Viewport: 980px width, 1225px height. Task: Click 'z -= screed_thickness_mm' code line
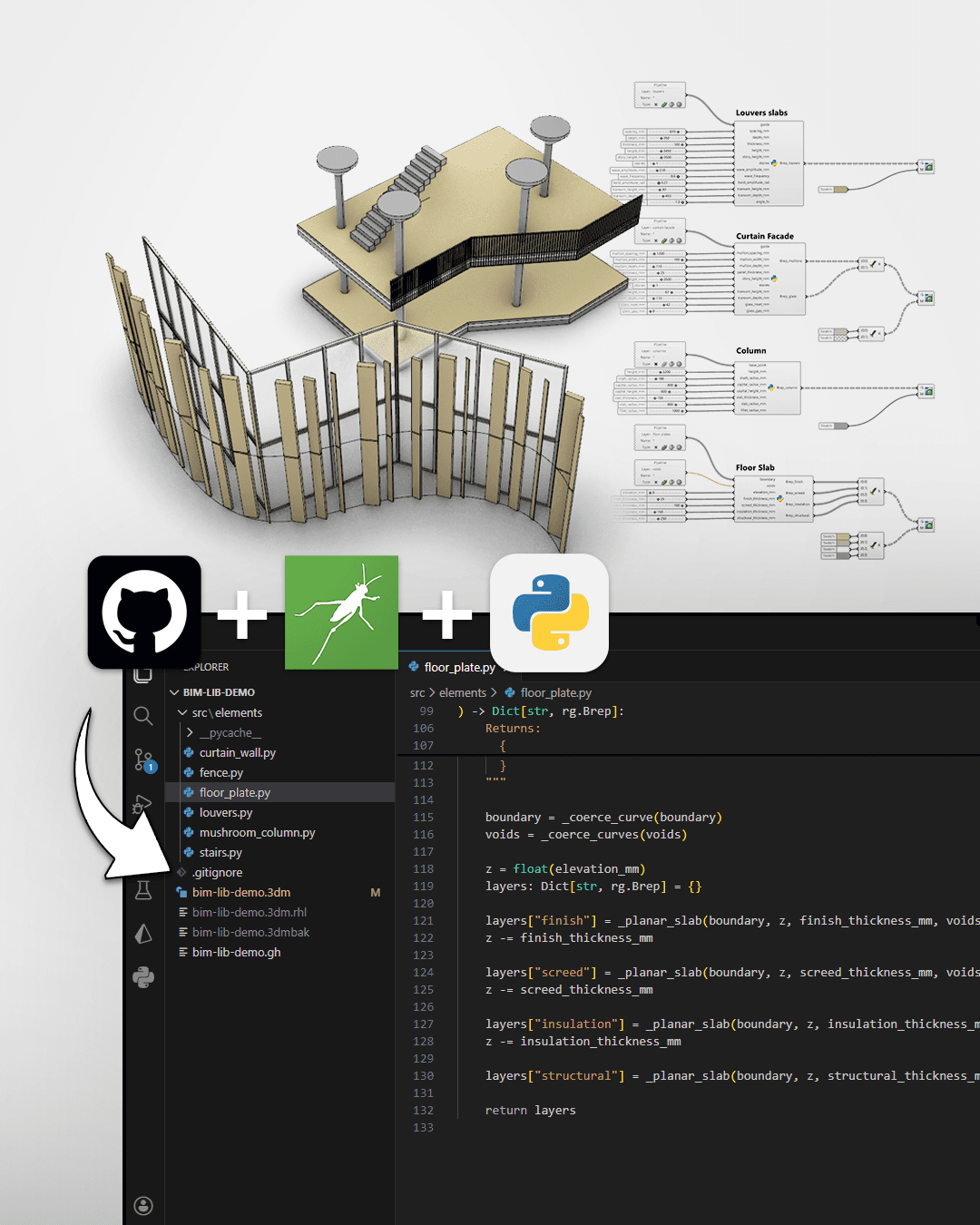click(x=569, y=989)
